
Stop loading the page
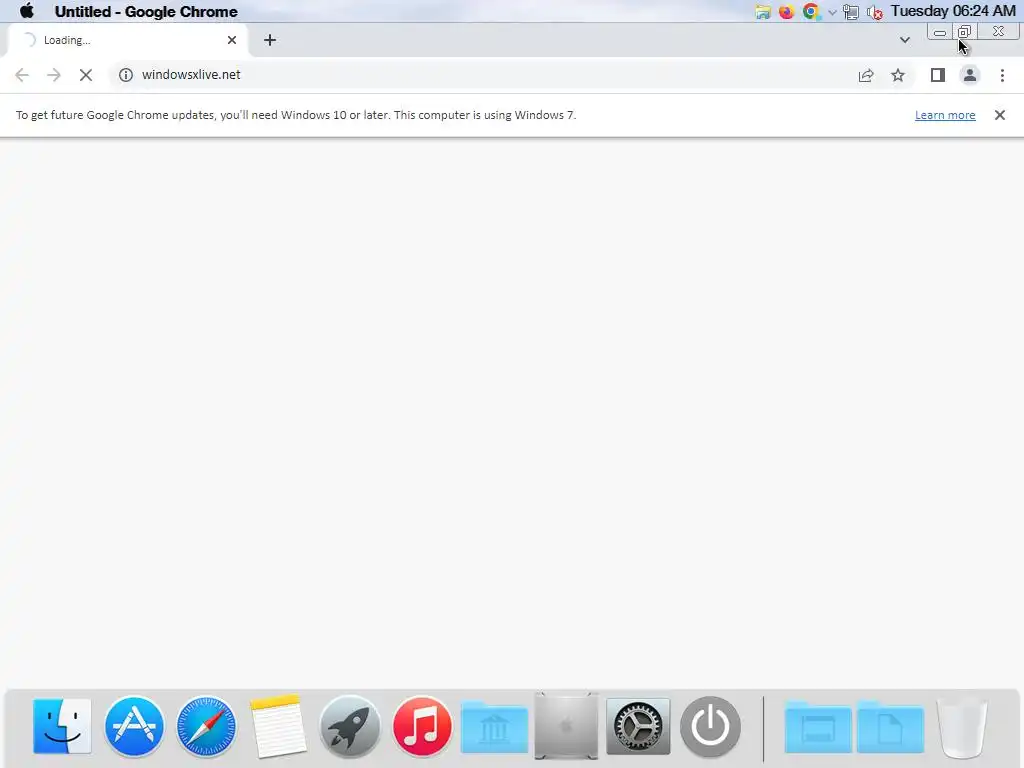point(86,74)
